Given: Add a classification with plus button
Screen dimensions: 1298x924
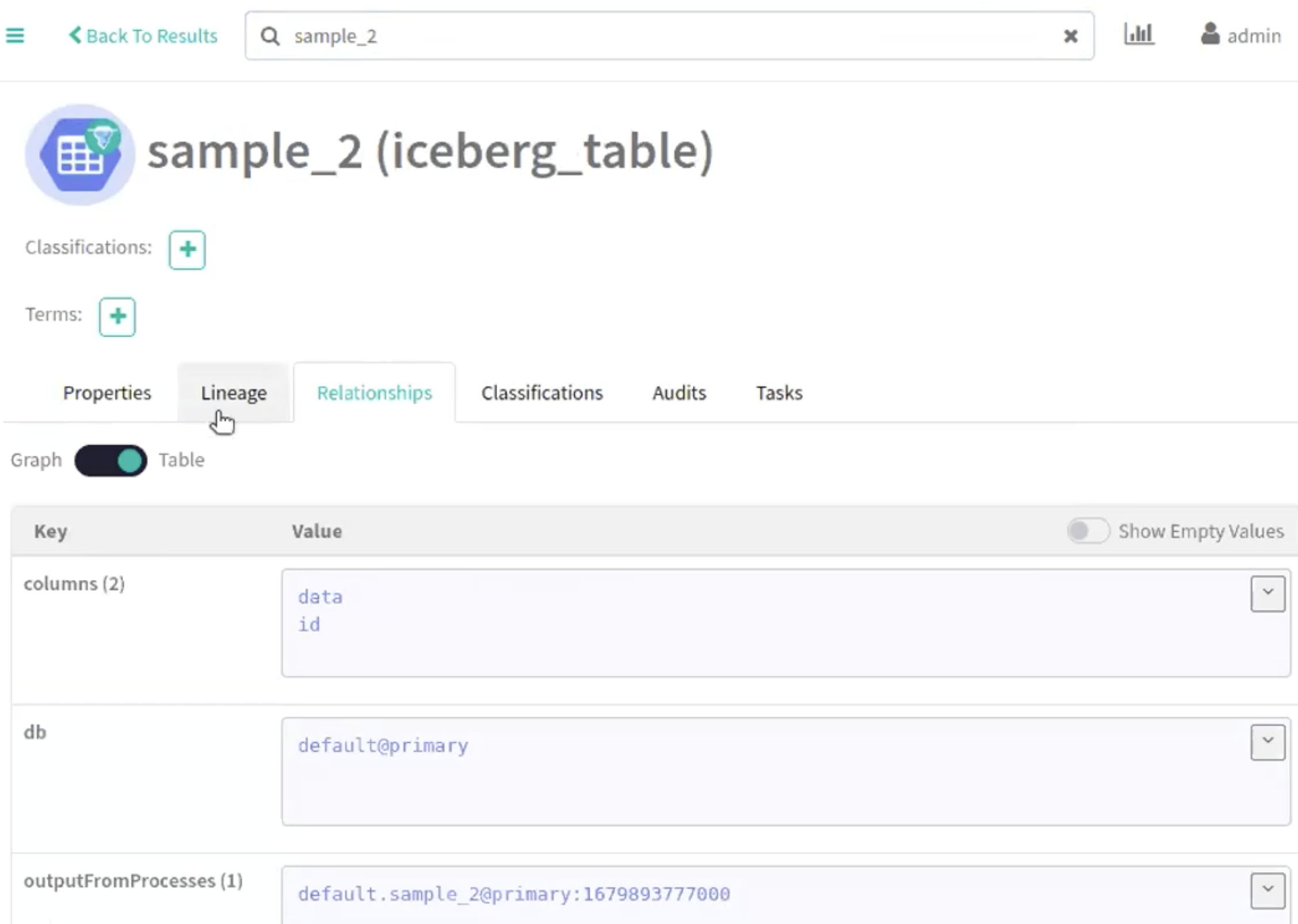Looking at the screenshot, I should 187,250.
